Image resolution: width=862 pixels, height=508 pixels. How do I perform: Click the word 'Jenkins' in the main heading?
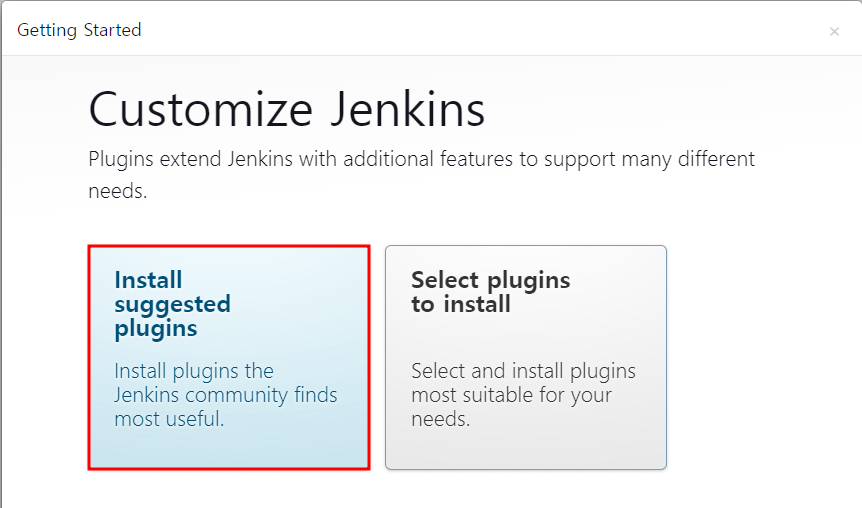pyautogui.click(x=408, y=110)
